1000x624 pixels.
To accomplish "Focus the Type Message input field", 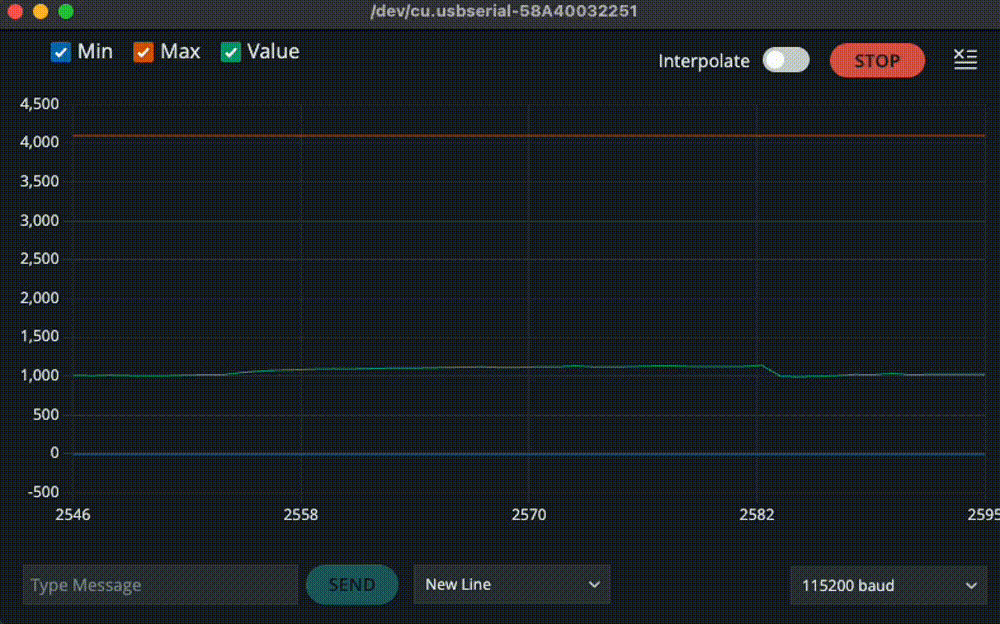I will click(160, 585).
